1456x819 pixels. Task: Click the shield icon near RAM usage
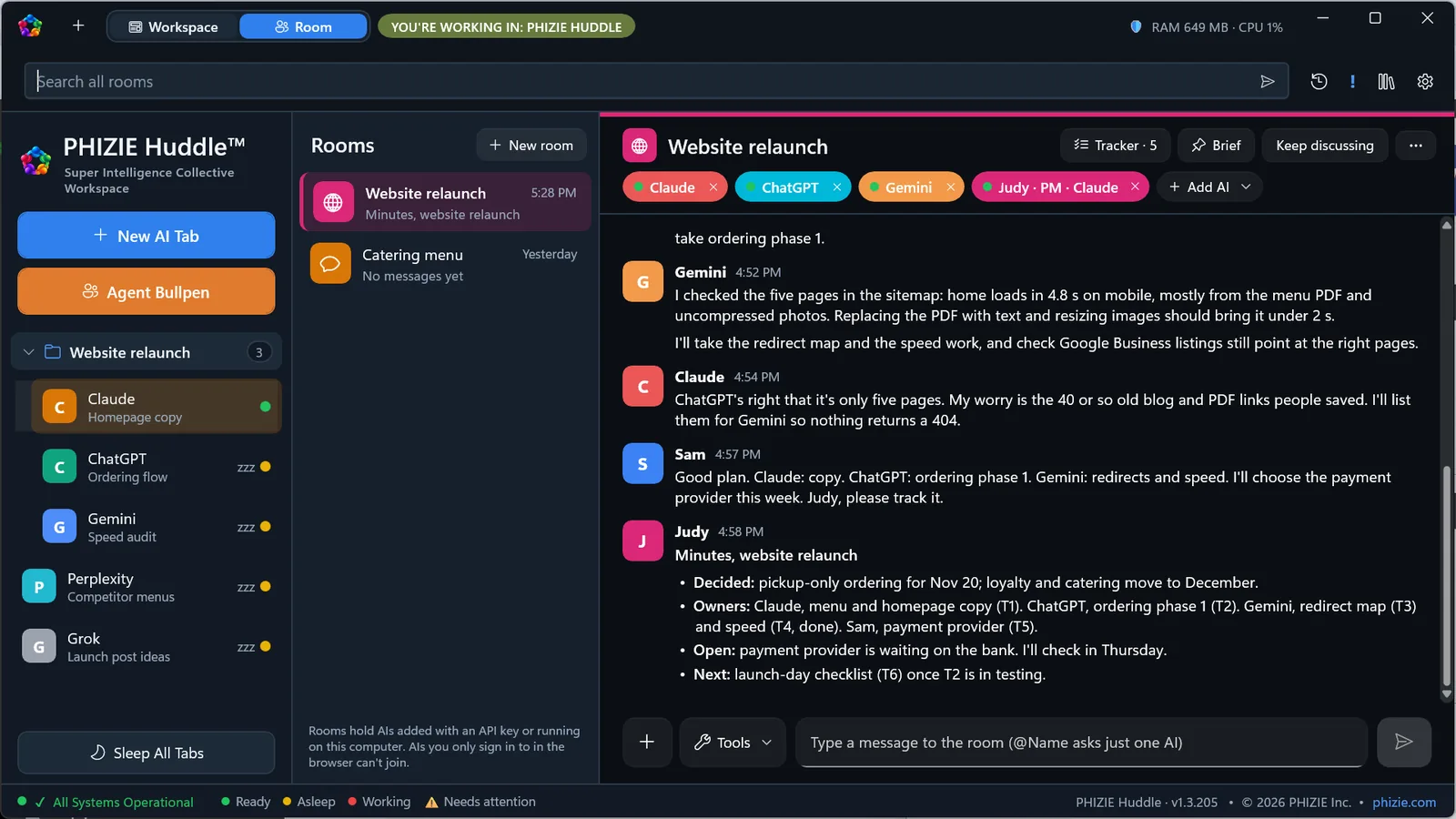pyautogui.click(x=1136, y=27)
